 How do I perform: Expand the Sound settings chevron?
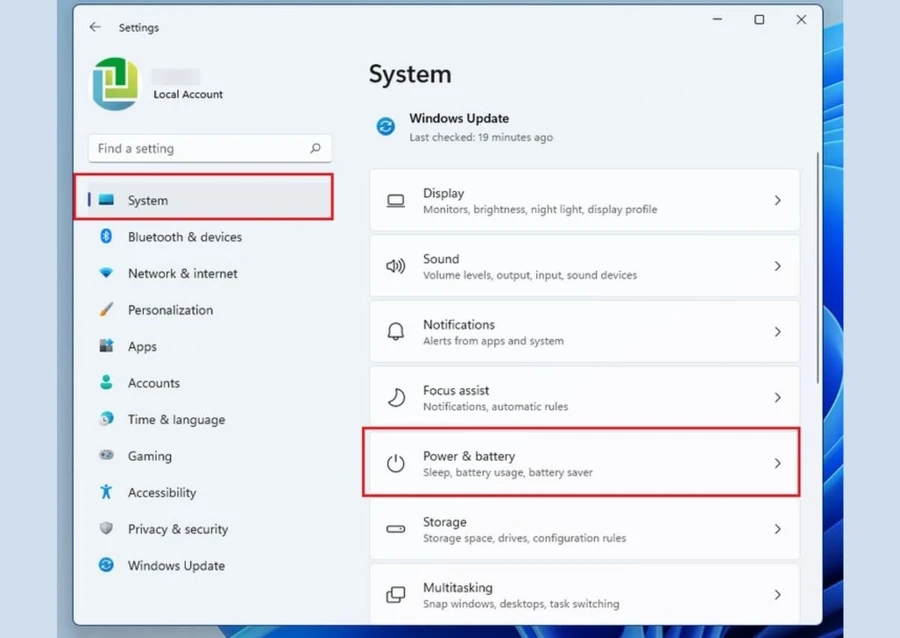point(778,266)
